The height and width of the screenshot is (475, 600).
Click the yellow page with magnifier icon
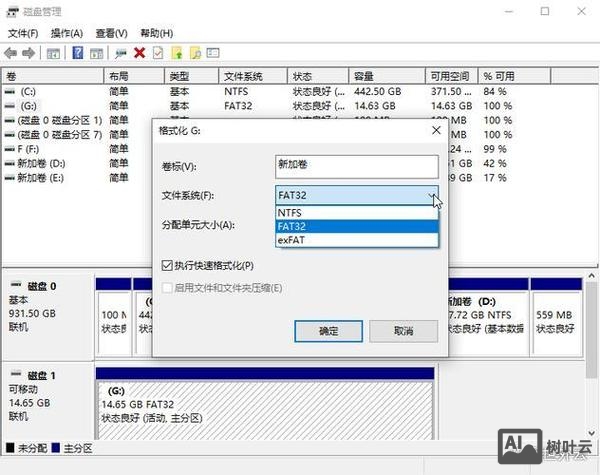(195, 53)
